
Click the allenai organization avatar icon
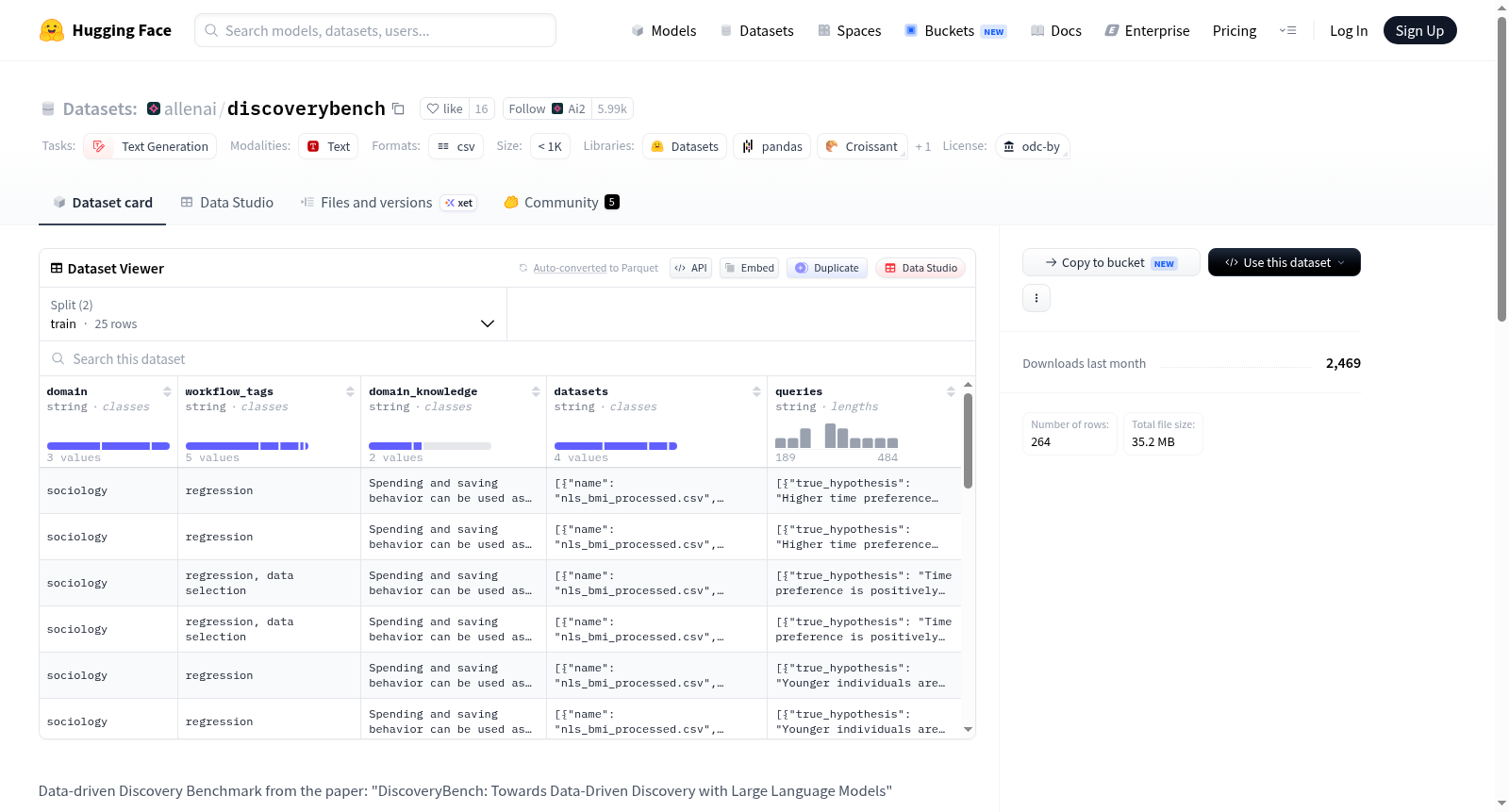tap(154, 108)
